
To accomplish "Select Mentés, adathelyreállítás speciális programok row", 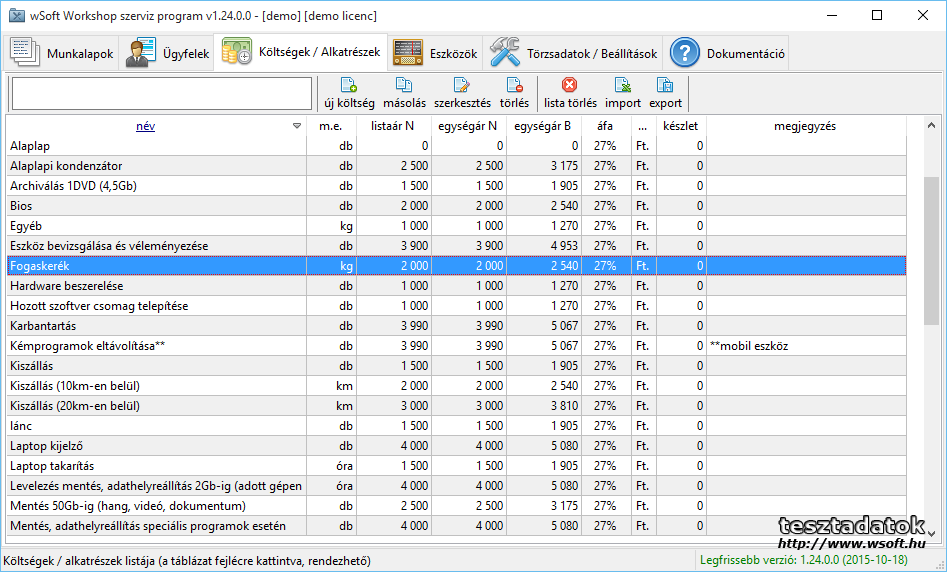I will point(456,525).
